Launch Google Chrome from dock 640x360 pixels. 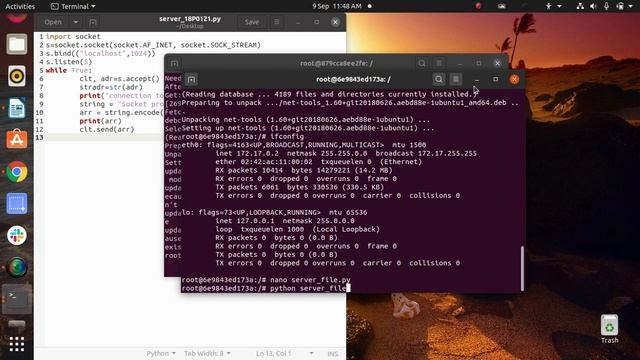coord(17,171)
